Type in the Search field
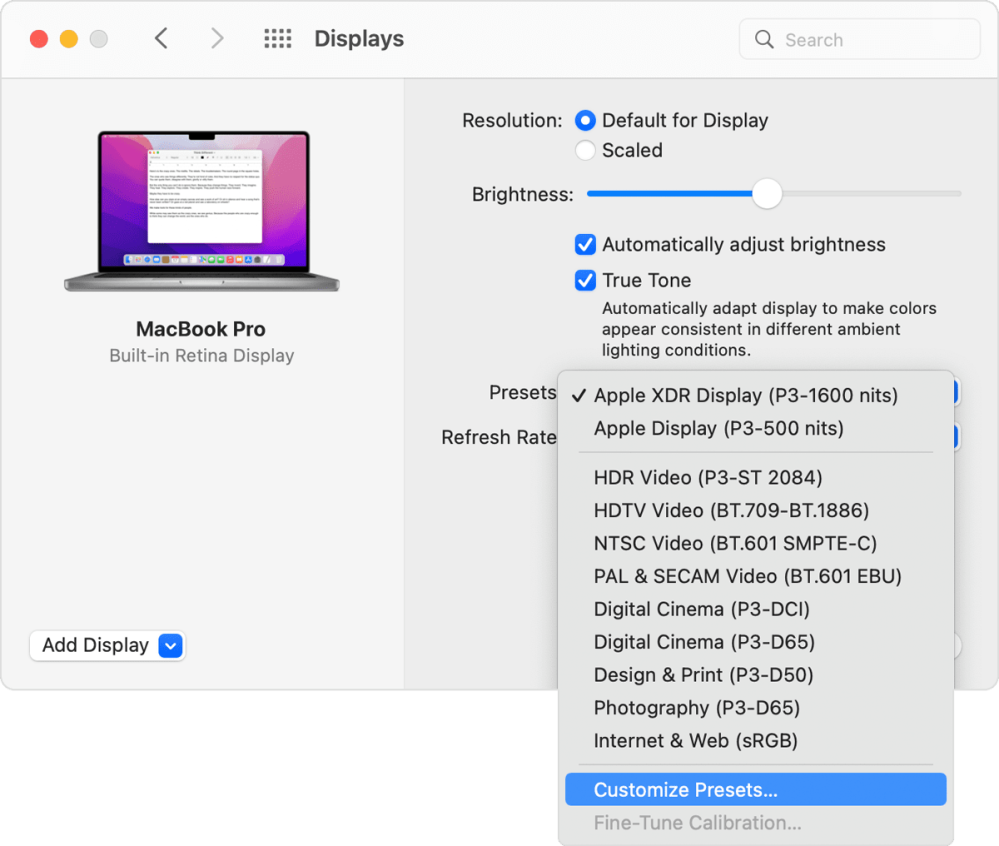999x846 pixels. 870,40
